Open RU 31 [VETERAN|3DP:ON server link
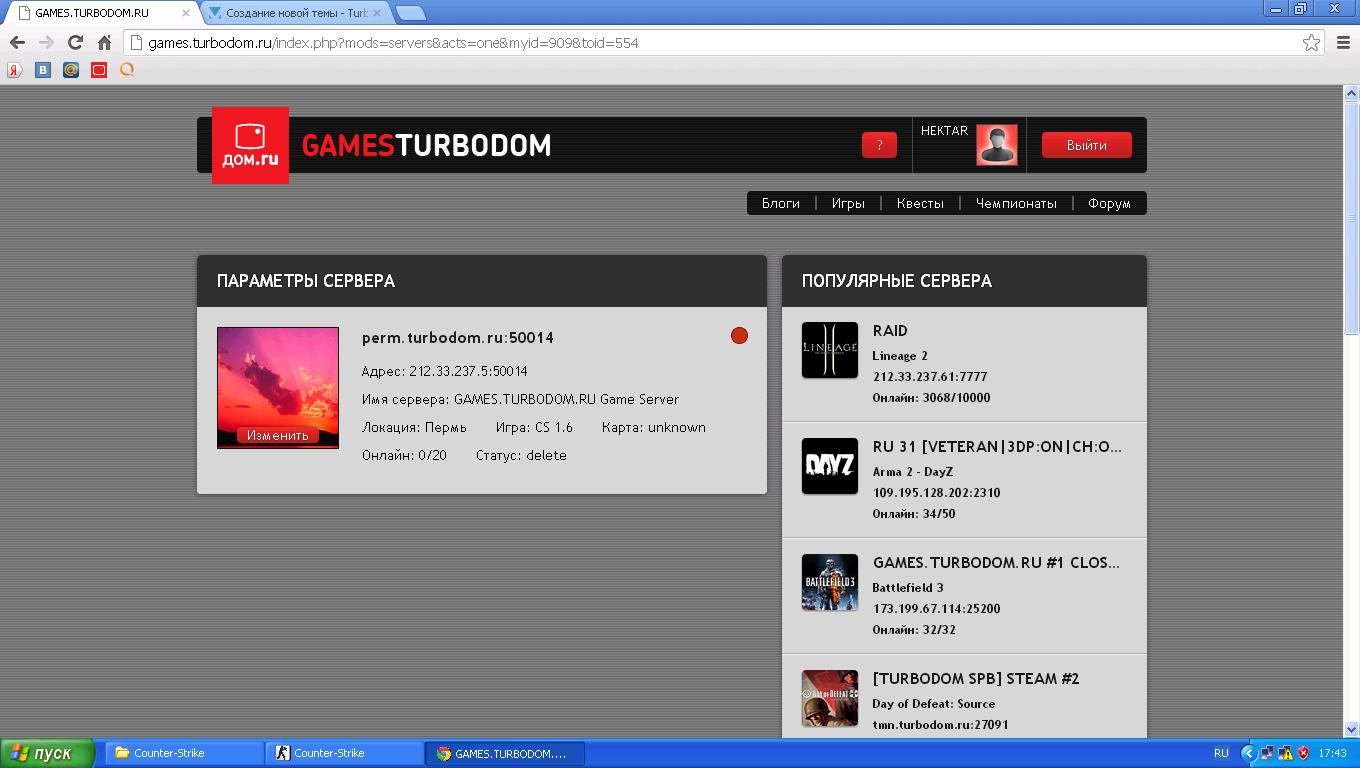Screen dimensions: 1360x768 [997, 447]
